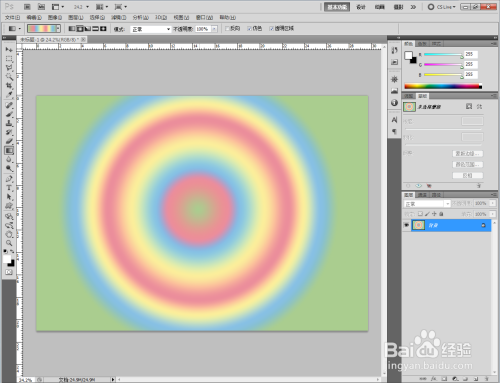Image resolution: width=500 pixels, height=383 pixels.
Task: Choose the Radial gradient style icon
Action: tap(80, 29)
